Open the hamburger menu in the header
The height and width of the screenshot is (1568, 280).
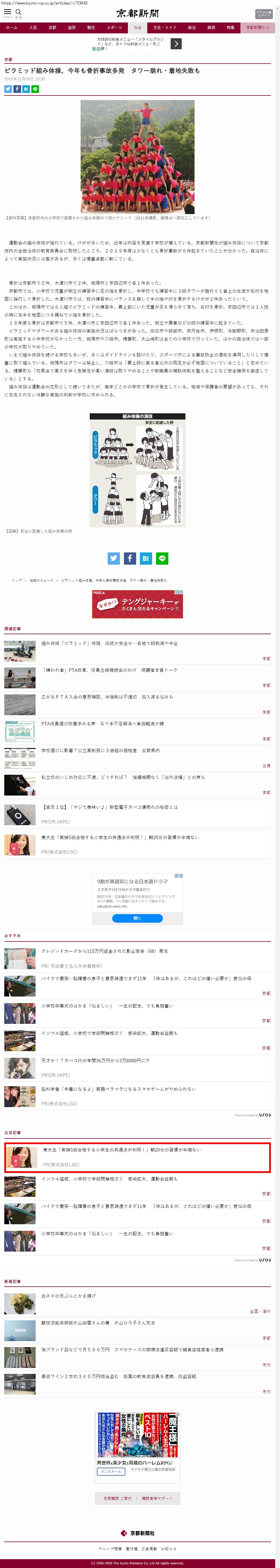(x=7, y=12)
